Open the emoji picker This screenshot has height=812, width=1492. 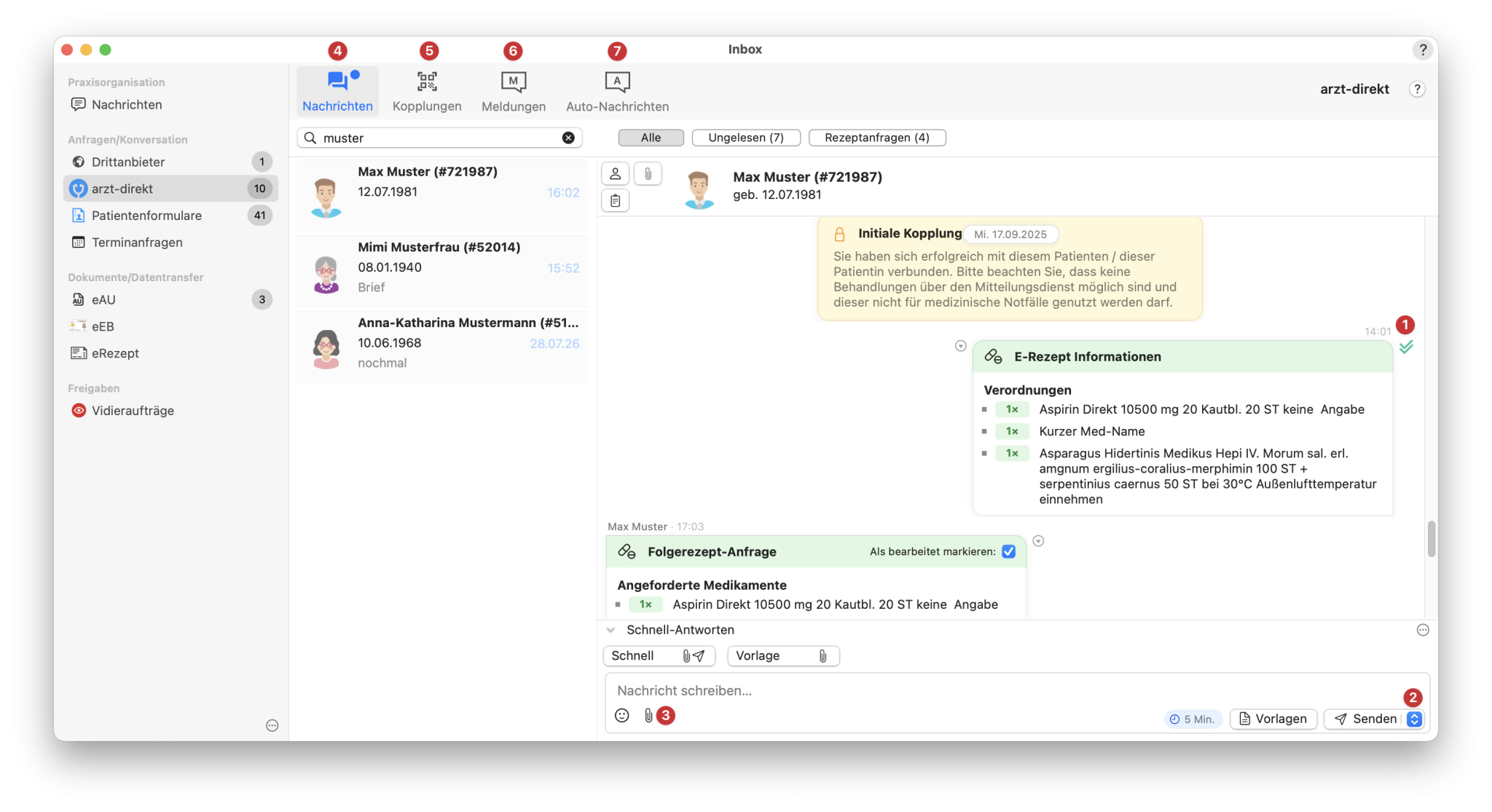(622, 715)
